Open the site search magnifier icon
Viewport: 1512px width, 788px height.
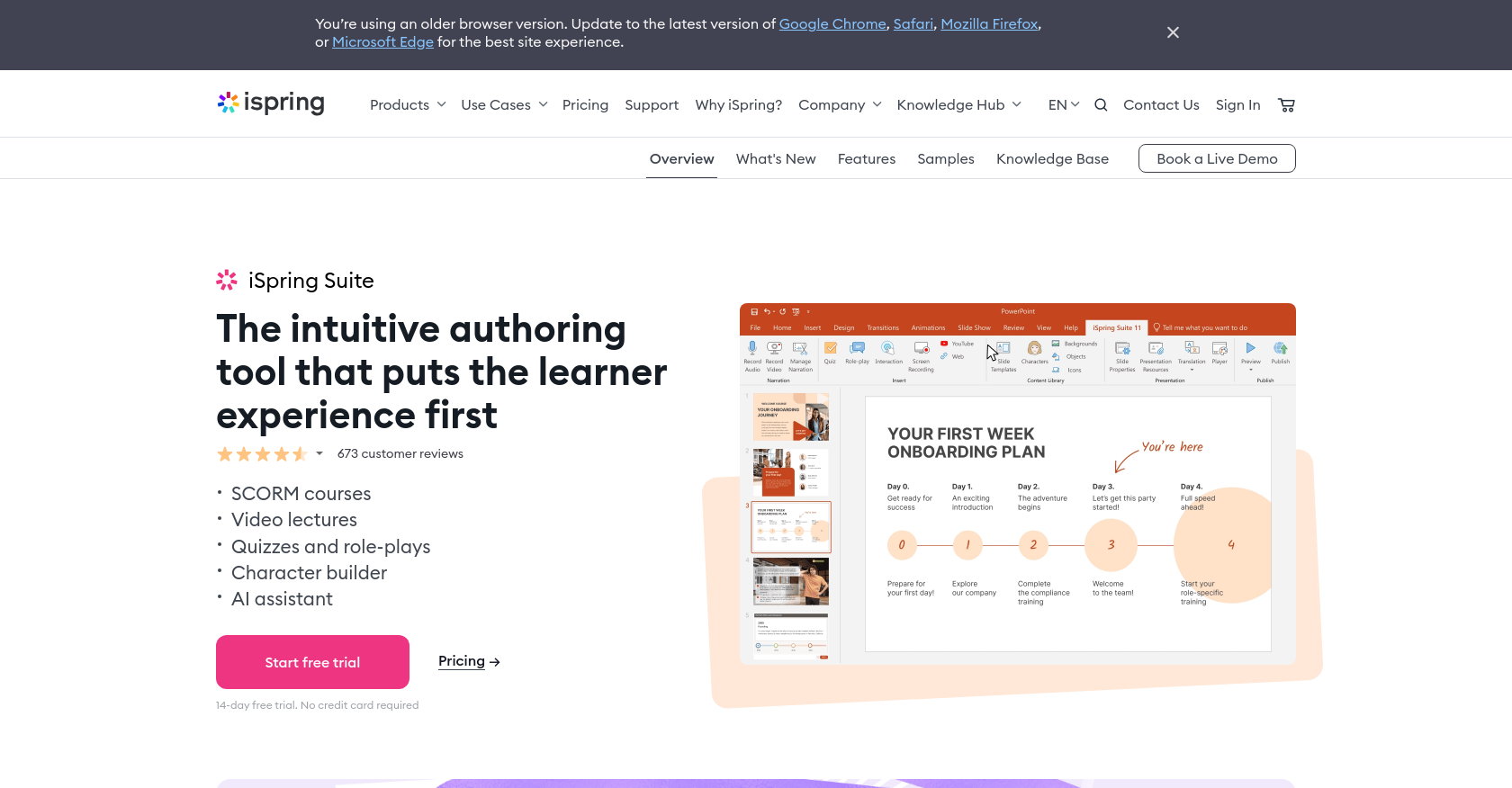1101,105
